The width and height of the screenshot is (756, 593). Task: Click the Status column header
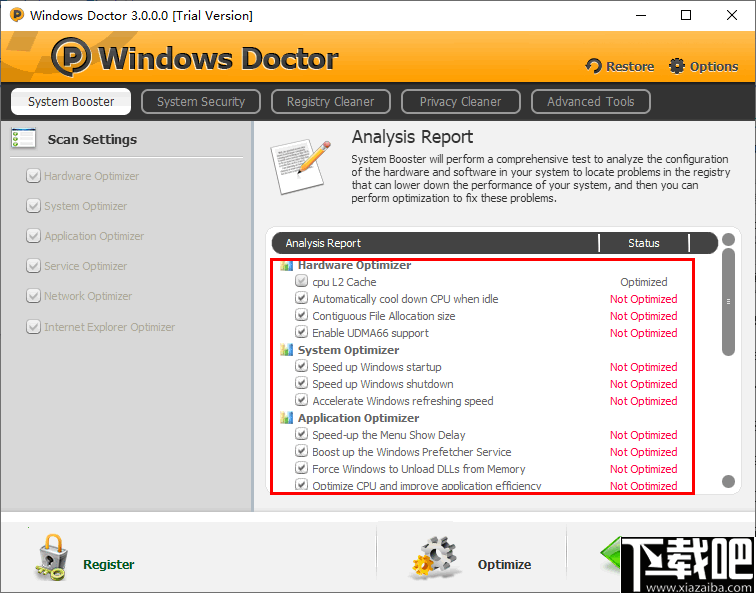pyautogui.click(x=644, y=243)
